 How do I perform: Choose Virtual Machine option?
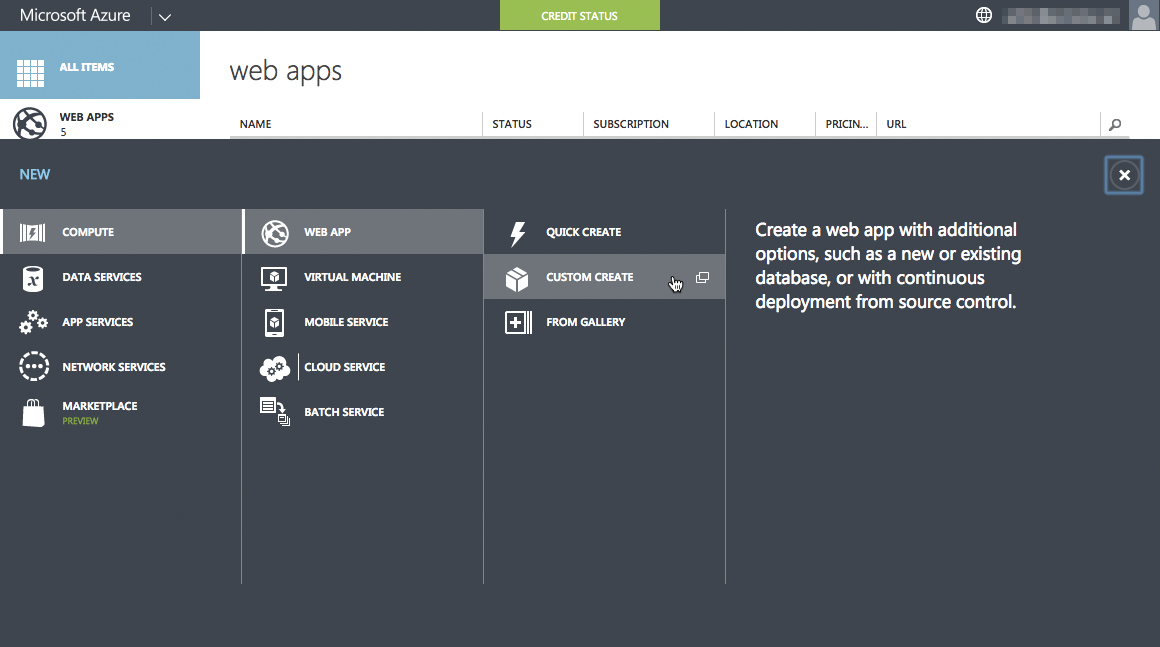pos(363,277)
